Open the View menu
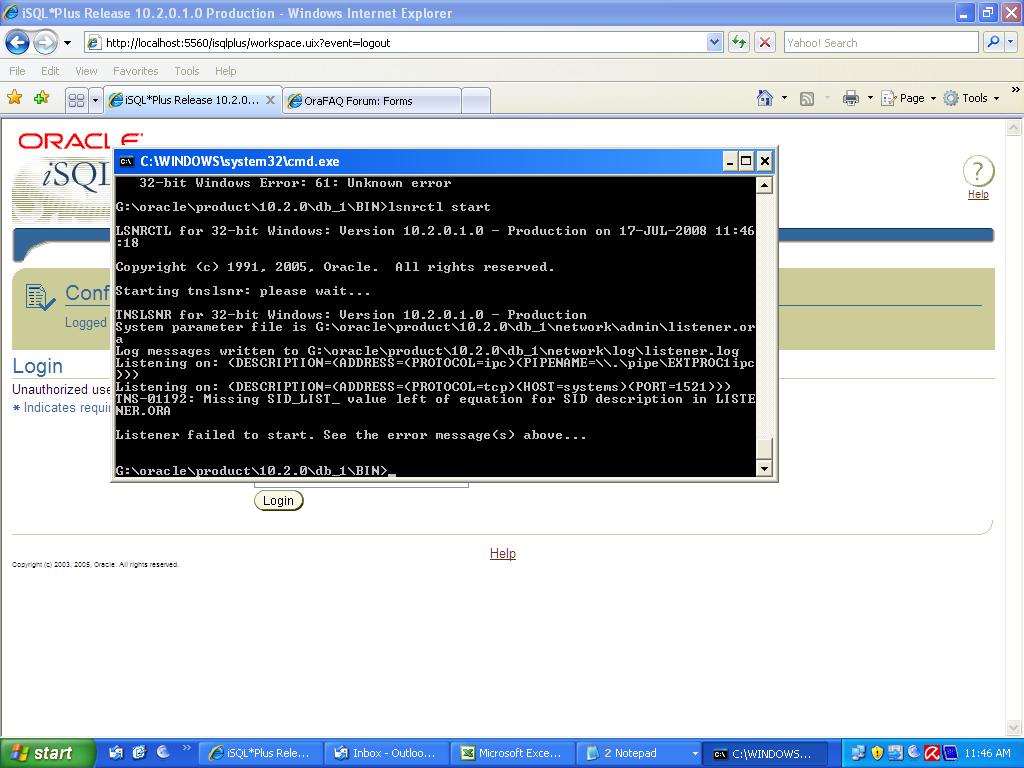The image size is (1024, 768). (86, 71)
